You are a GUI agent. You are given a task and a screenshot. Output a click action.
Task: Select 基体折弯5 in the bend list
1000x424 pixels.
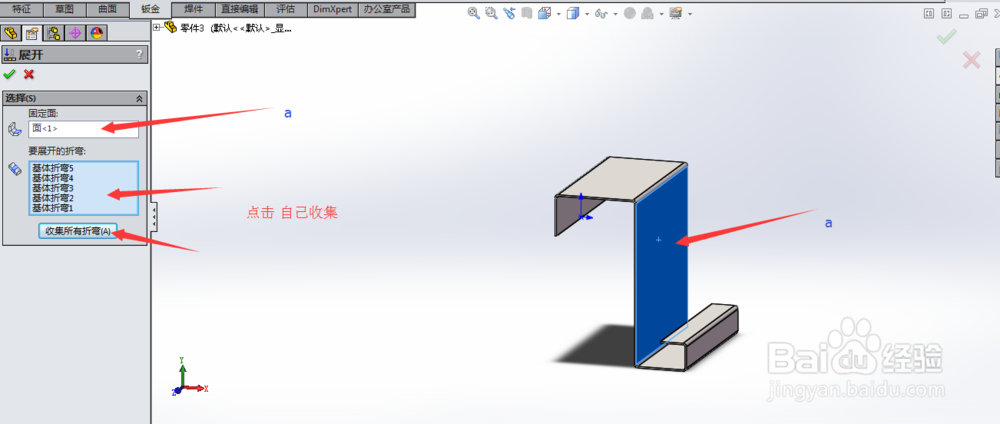point(54,168)
